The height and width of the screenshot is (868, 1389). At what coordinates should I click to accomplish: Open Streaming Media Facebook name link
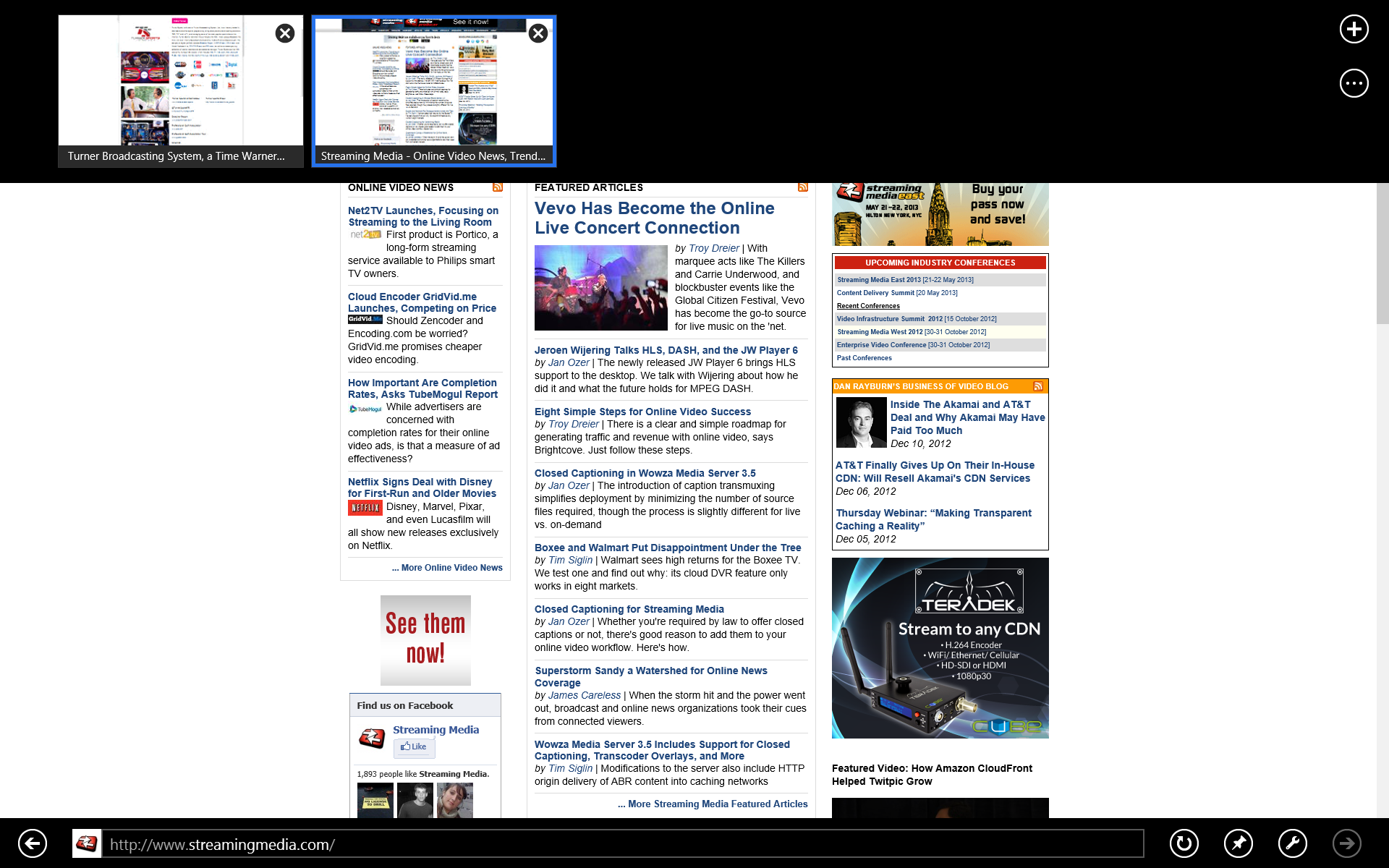pos(436,730)
